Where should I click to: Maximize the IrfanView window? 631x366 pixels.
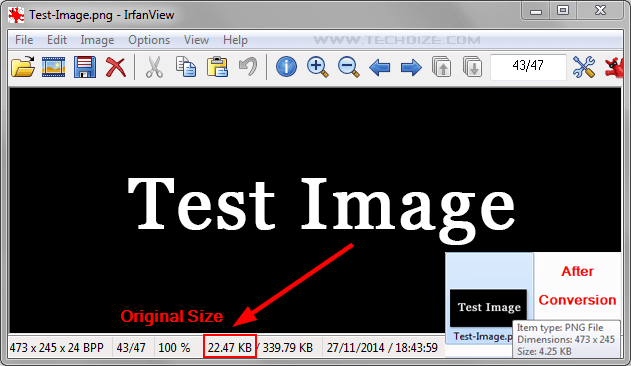pyautogui.click(x=563, y=11)
